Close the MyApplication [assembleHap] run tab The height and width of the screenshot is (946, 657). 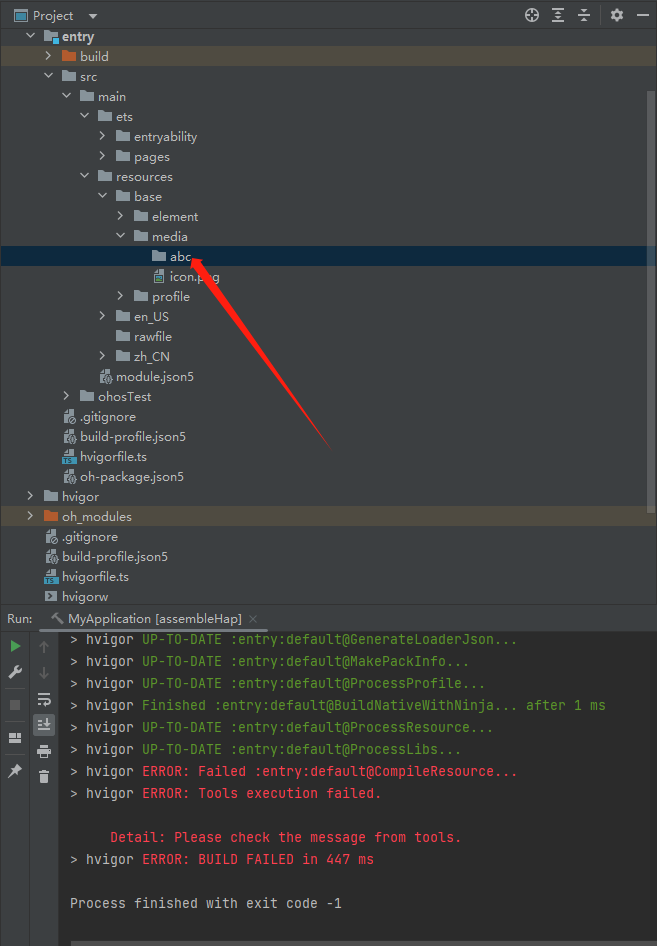(253, 619)
